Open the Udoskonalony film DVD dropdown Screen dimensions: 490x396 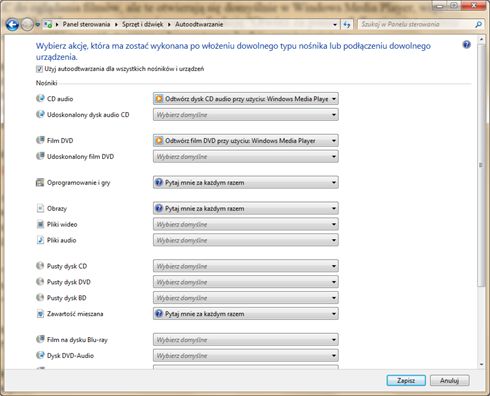[x=246, y=156]
